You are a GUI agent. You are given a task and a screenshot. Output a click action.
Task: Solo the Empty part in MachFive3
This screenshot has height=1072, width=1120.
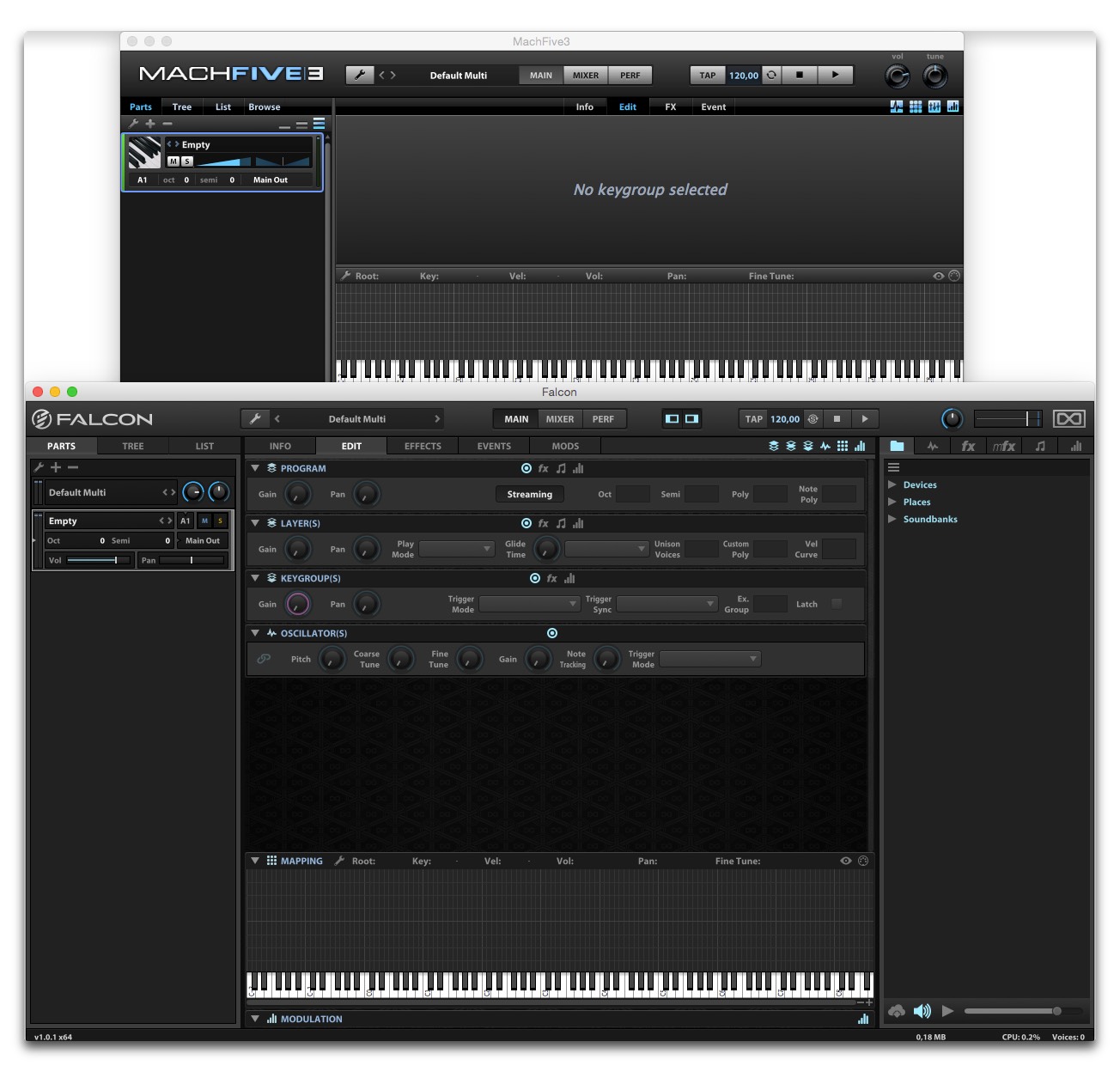[187, 161]
